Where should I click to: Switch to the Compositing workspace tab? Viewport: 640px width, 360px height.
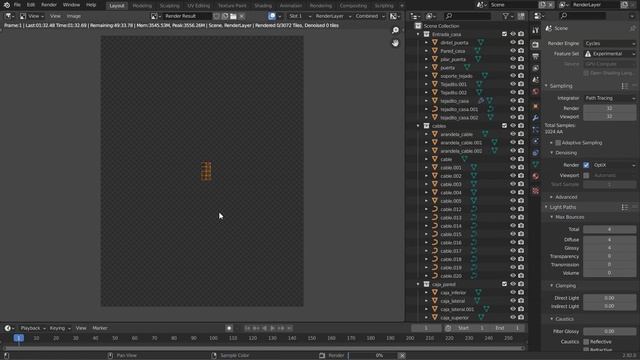(353, 6)
